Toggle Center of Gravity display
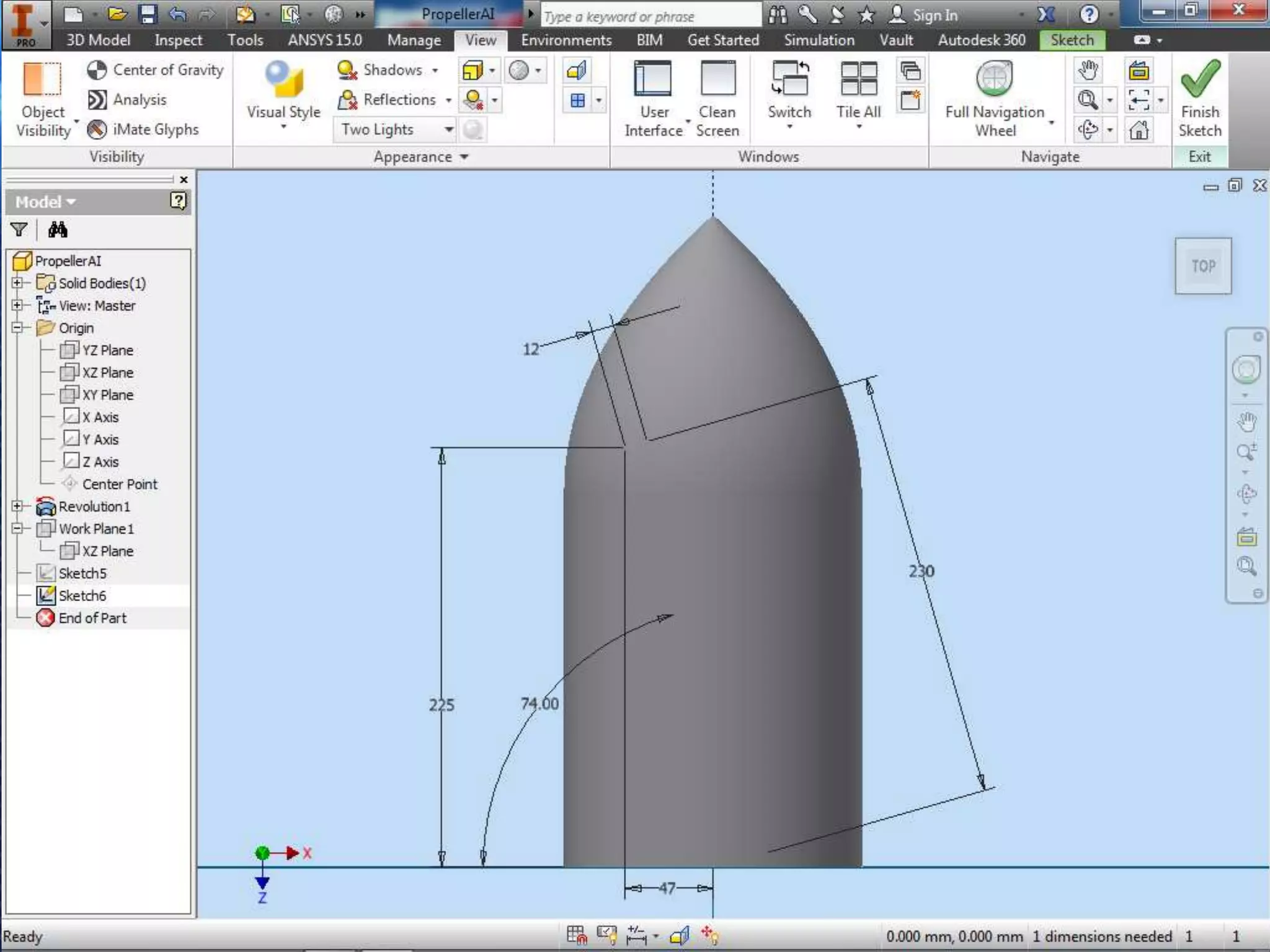The height and width of the screenshot is (952, 1270). (x=155, y=70)
